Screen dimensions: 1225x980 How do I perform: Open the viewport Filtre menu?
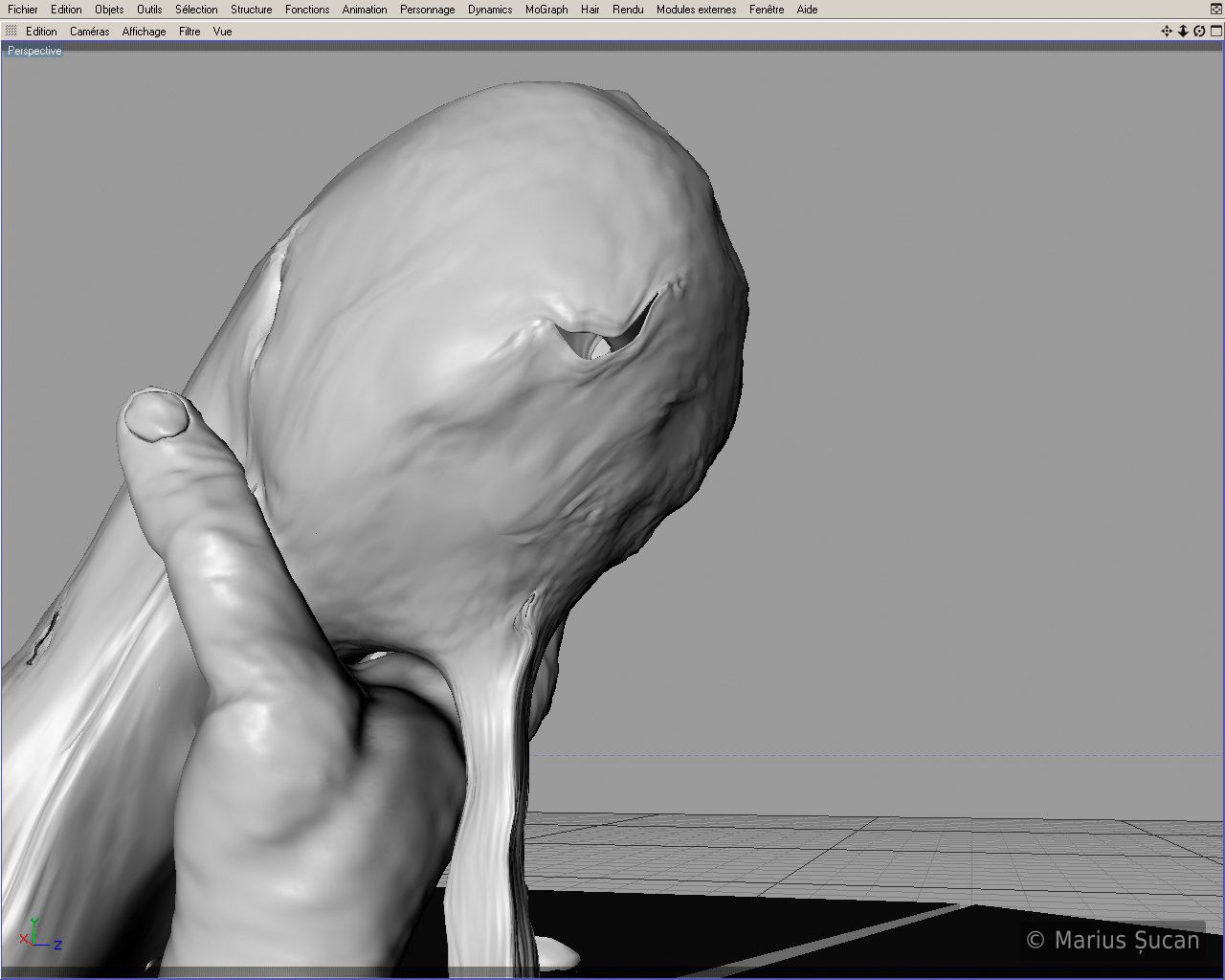[189, 32]
